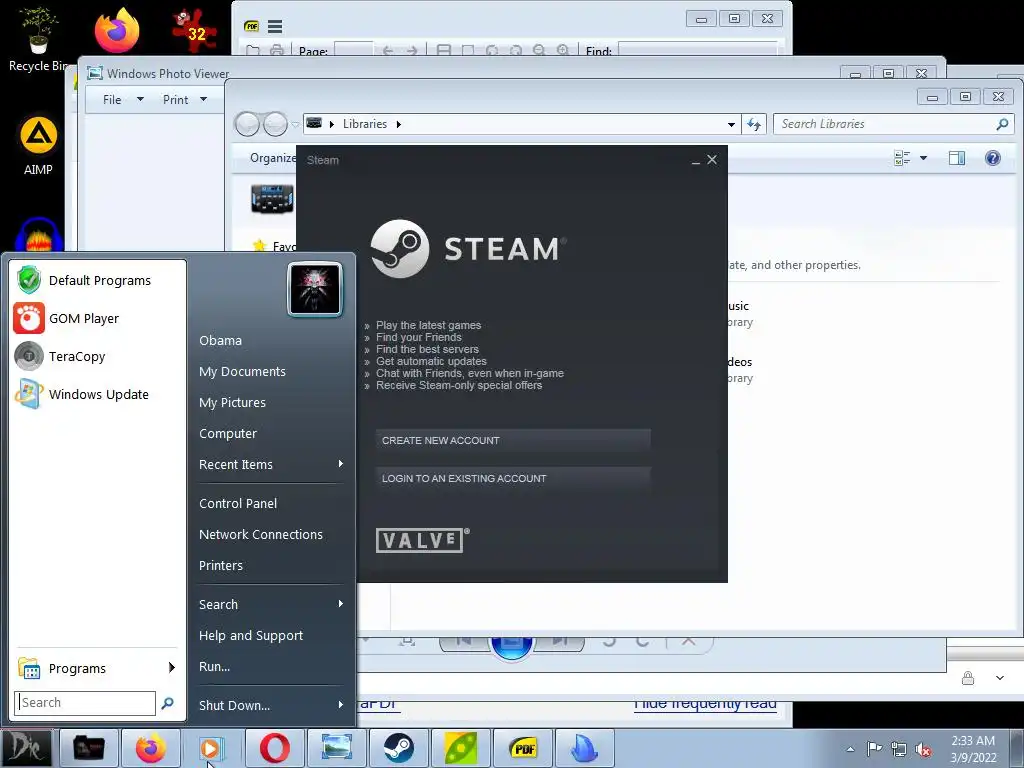Screen dimensions: 1024x768
Task: Click the Libraries breadcrumb in address bar
Action: click(x=364, y=124)
